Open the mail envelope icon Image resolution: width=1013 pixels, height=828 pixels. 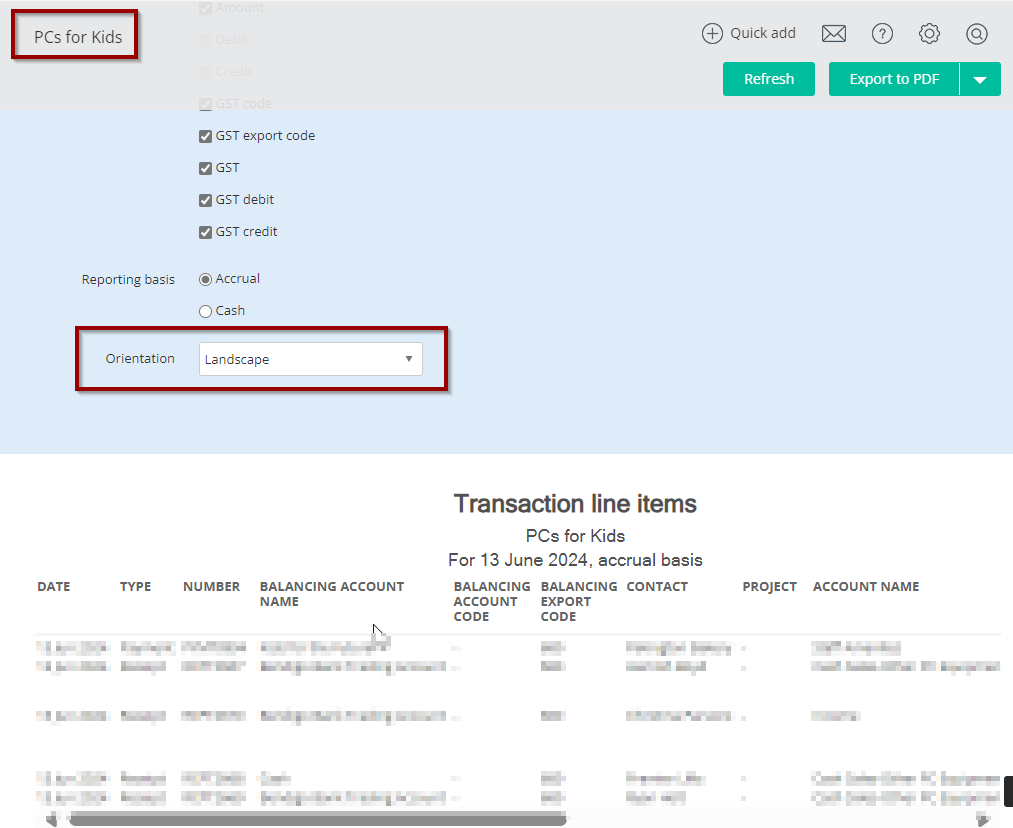(x=833, y=34)
